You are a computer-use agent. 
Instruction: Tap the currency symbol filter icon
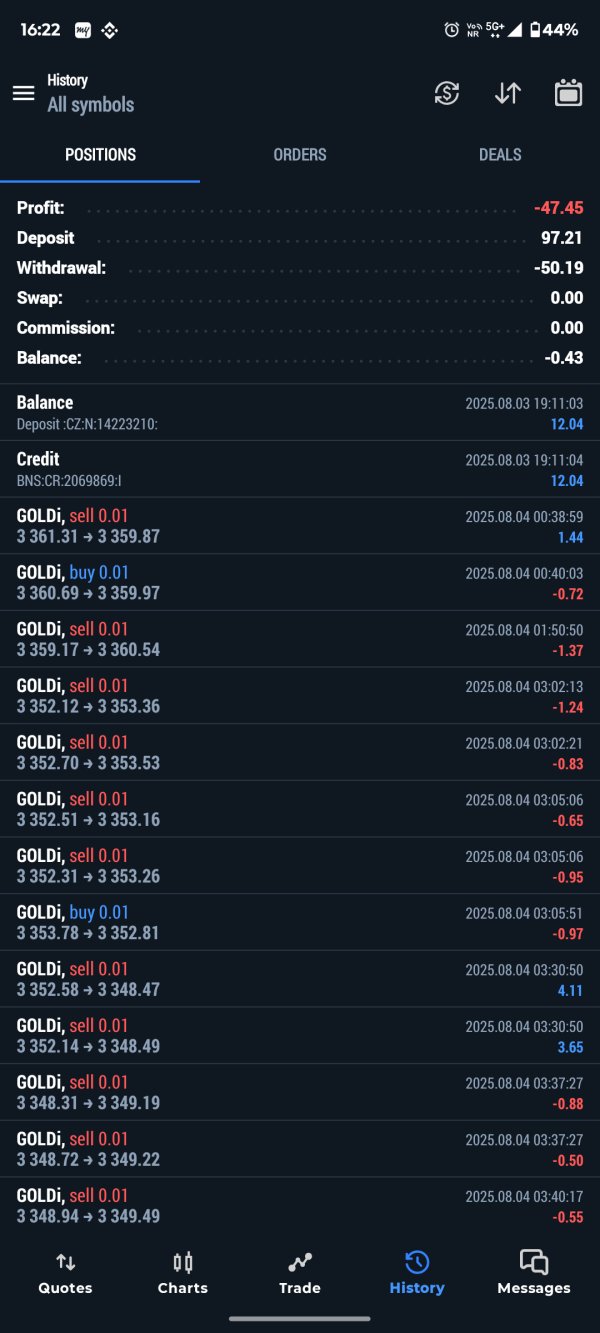click(x=447, y=93)
